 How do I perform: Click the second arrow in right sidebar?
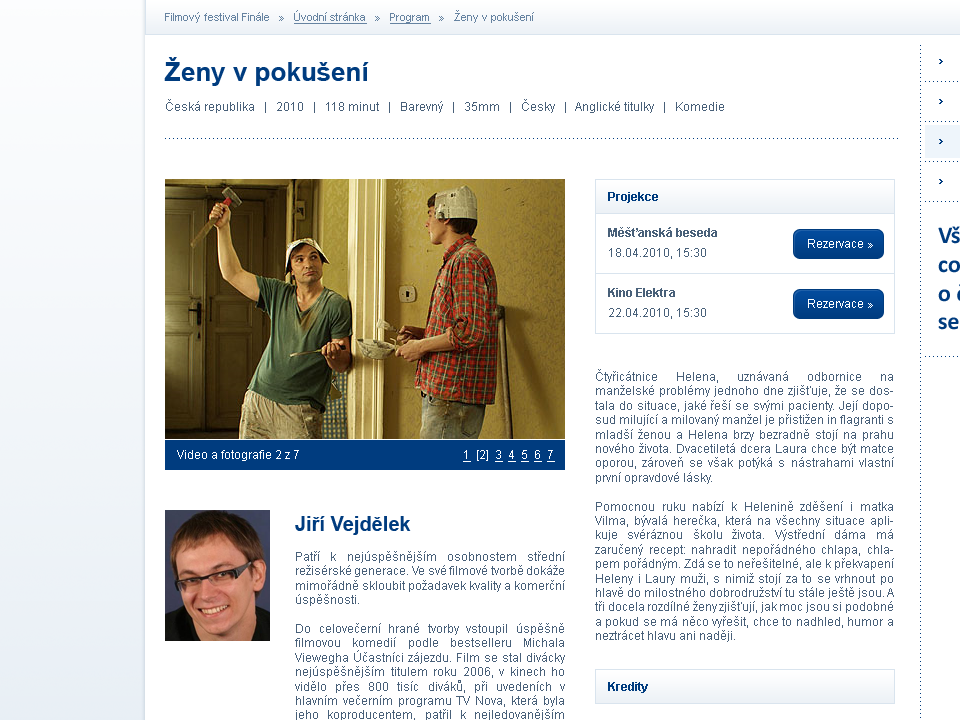click(x=941, y=101)
